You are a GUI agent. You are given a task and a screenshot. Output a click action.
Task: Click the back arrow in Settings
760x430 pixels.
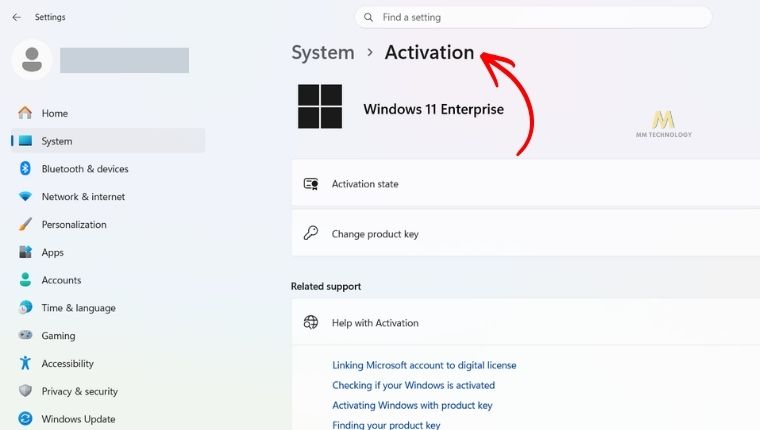[x=16, y=17]
